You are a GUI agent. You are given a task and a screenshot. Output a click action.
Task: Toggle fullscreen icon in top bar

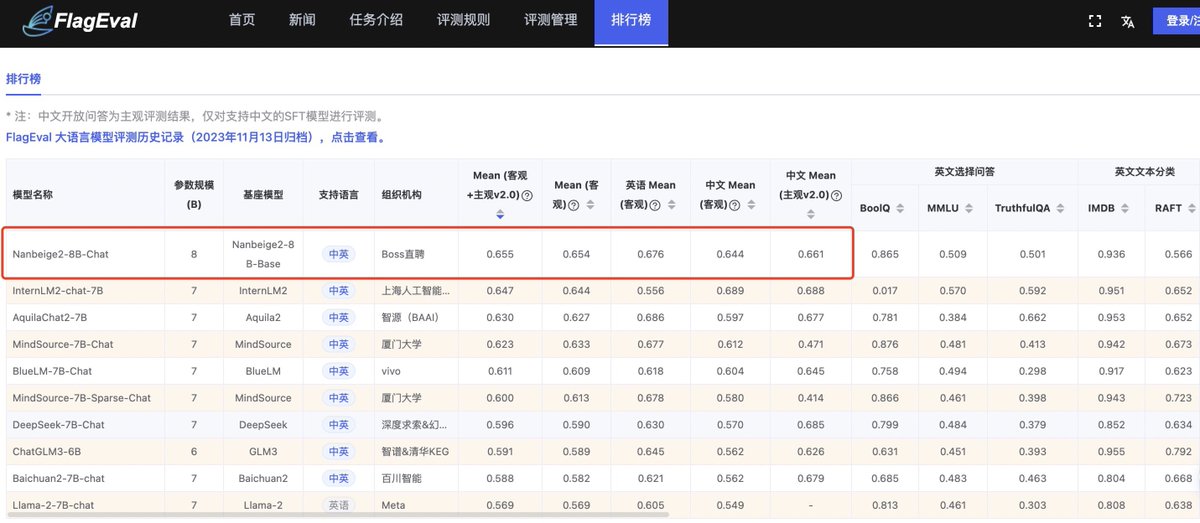[x=1094, y=21]
